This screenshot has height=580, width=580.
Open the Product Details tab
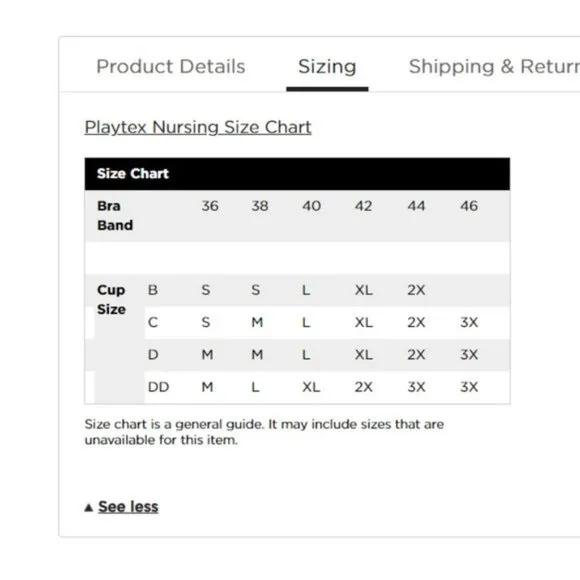click(171, 67)
